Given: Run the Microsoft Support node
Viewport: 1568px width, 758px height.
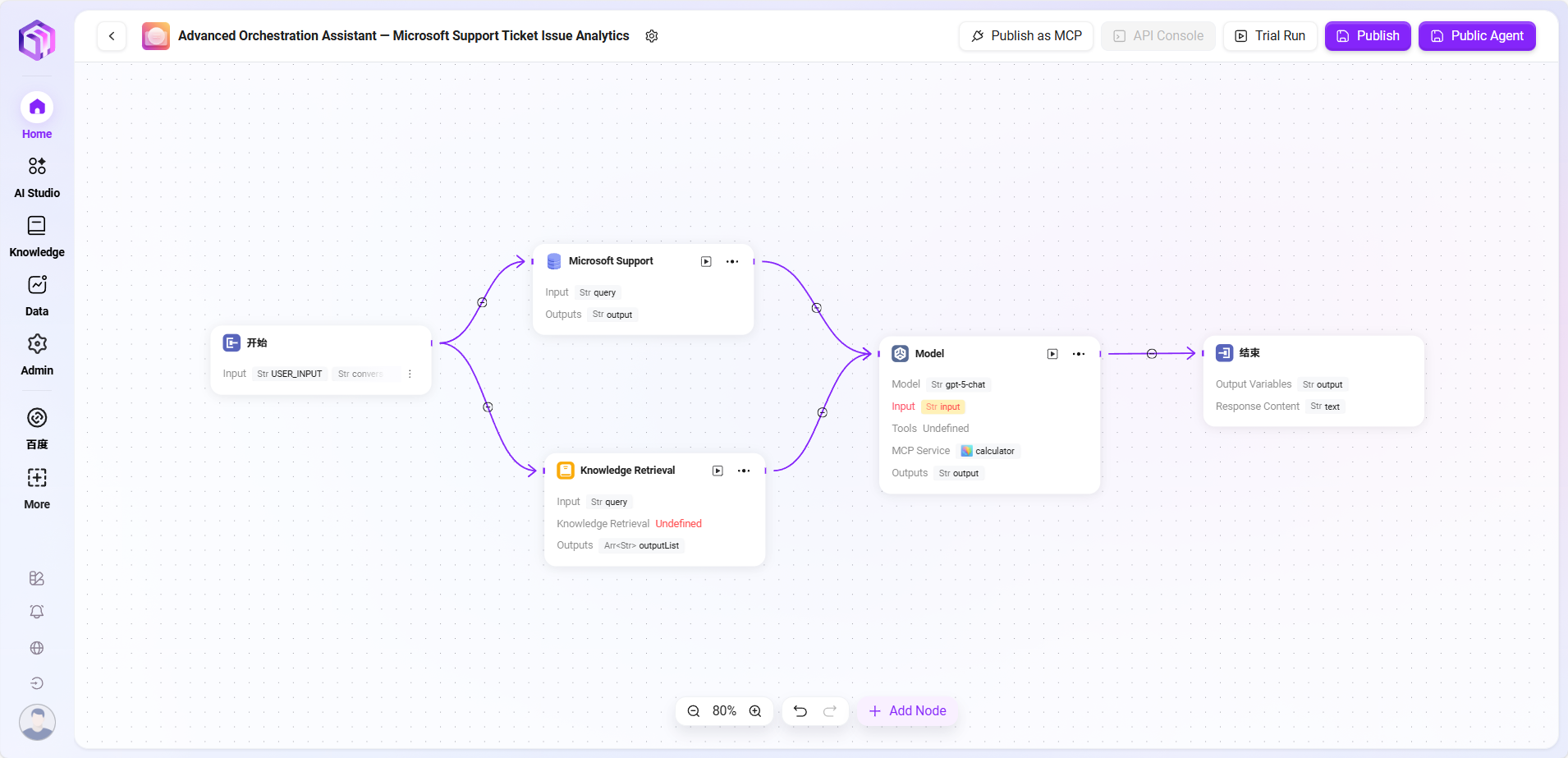Looking at the screenshot, I should (x=706, y=262).
